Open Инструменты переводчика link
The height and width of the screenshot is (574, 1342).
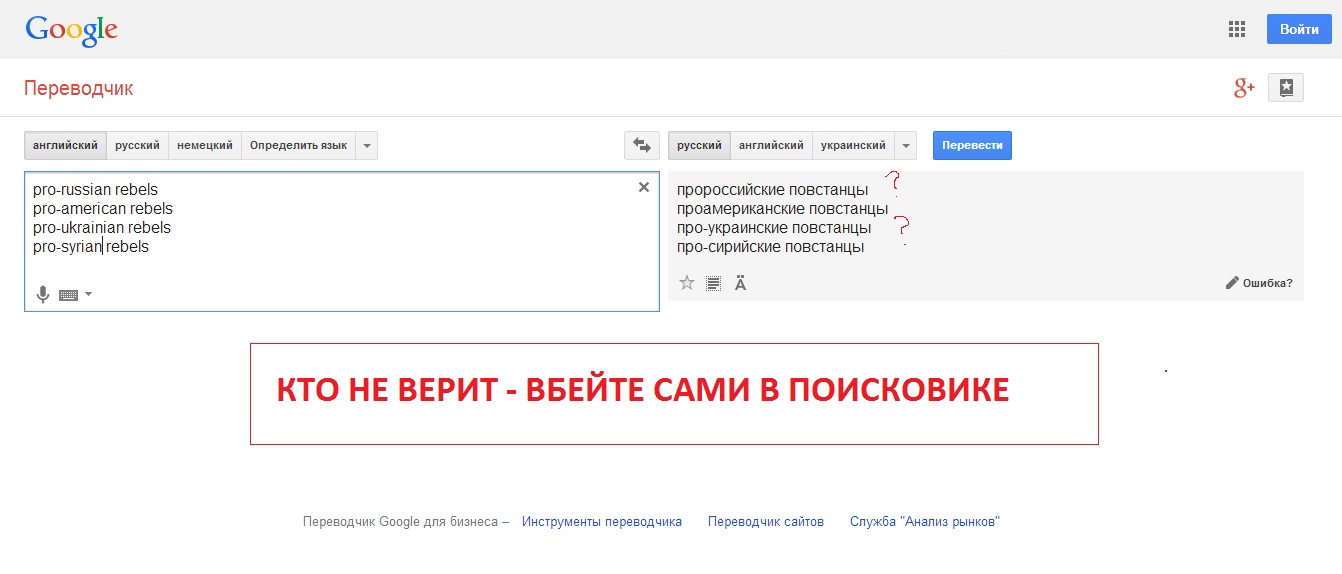(602, 521)
